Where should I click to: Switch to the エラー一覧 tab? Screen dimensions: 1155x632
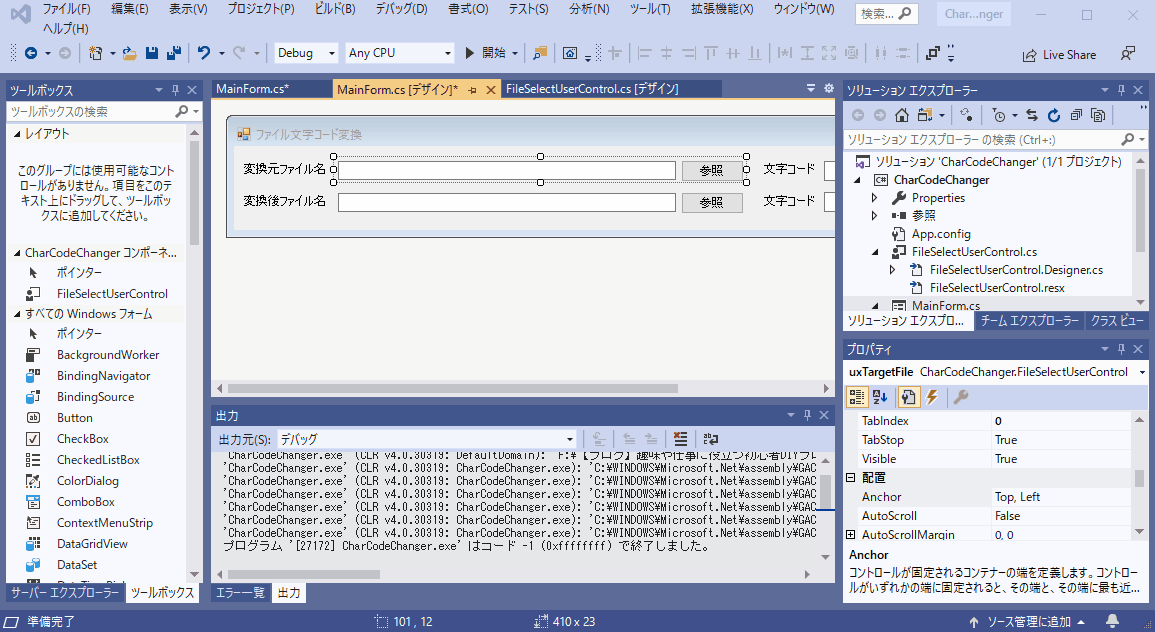pyautogui.click(x=240, y=592)
